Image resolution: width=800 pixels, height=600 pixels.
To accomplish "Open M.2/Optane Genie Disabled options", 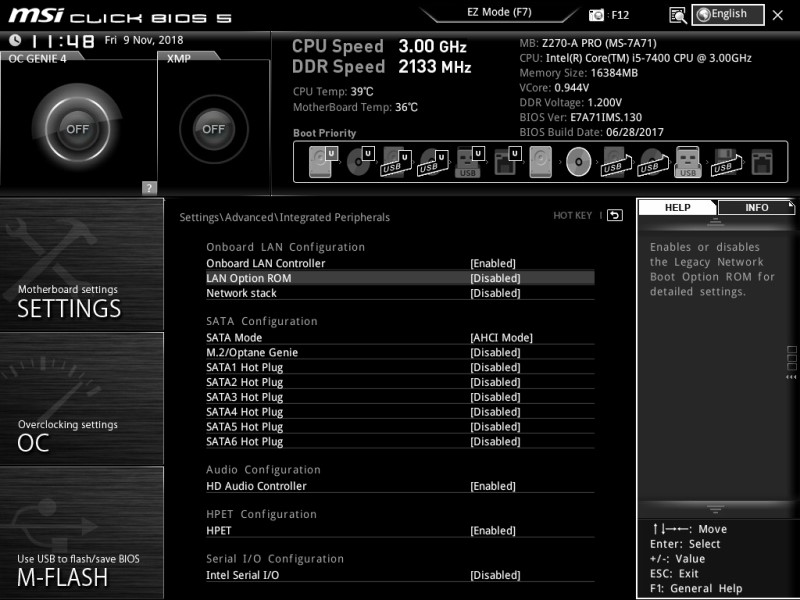I will (495, 353).
